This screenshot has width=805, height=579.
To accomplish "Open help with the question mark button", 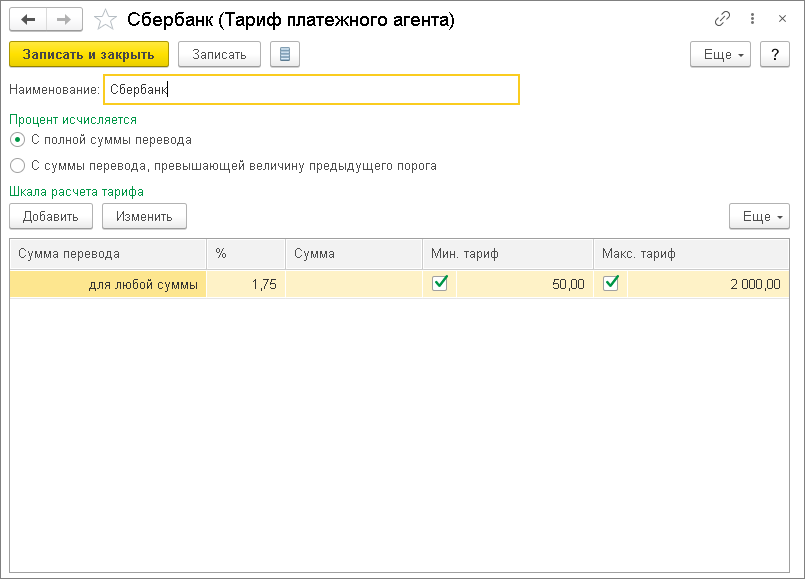I will (775, 54).
